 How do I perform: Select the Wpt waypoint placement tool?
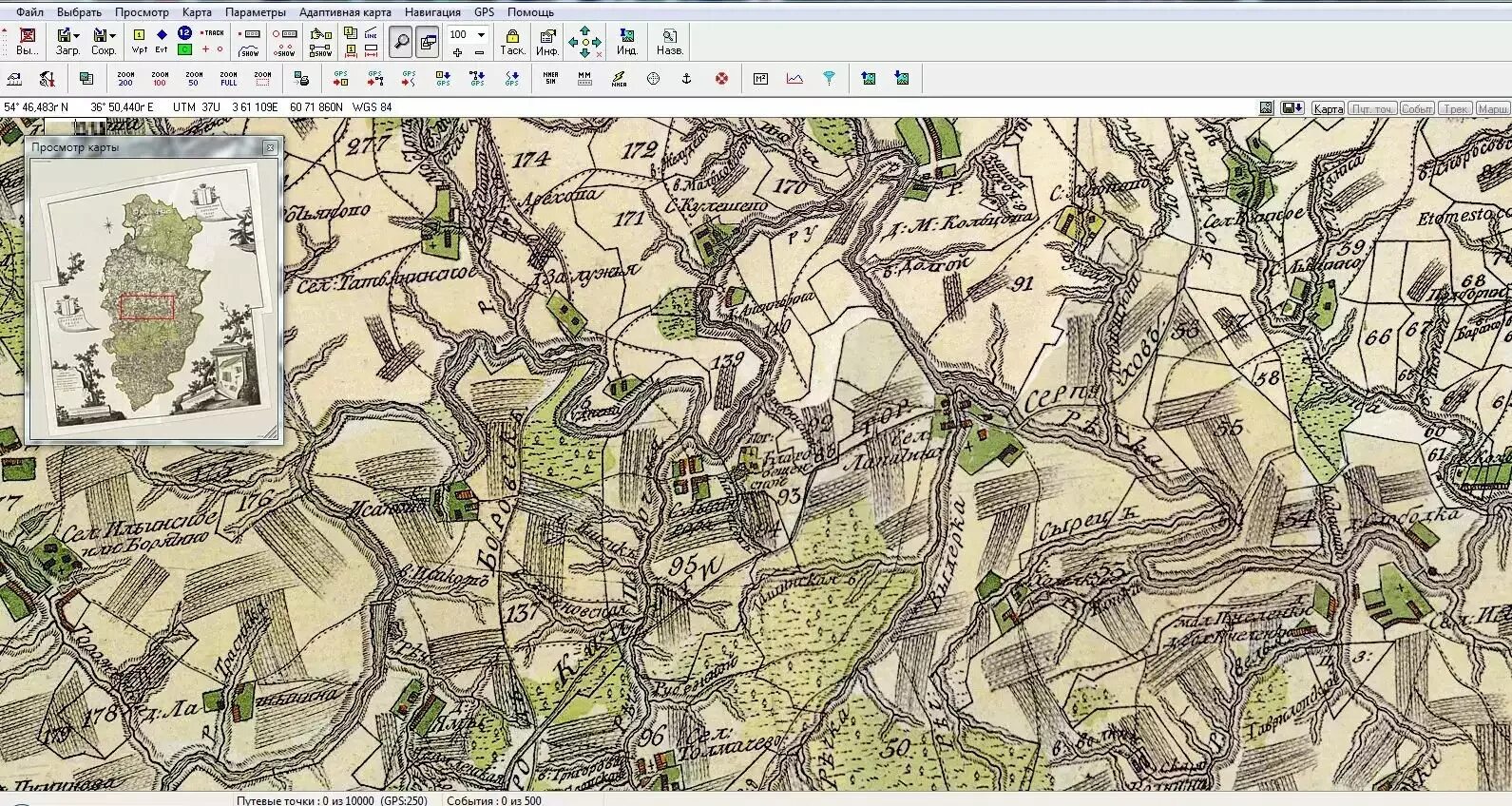pyautogui.click(x=140, y=42)
